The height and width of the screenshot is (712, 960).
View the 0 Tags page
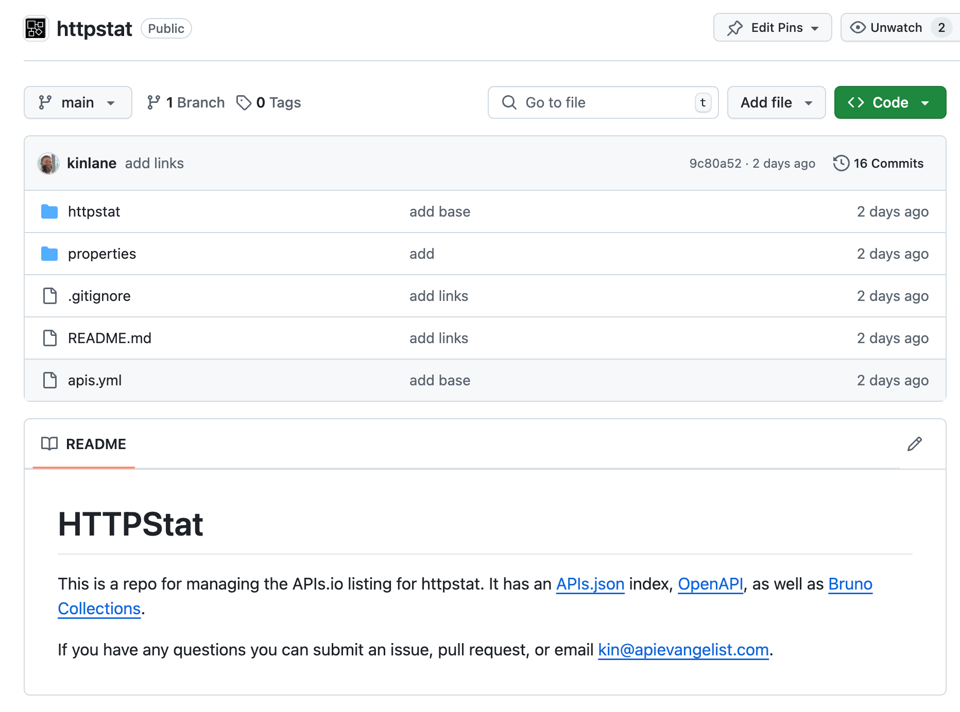tap(269, 103)
